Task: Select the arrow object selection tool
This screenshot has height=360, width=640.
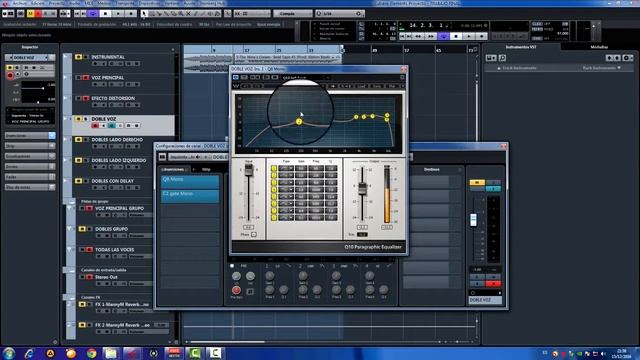Action: coord(144,13)
